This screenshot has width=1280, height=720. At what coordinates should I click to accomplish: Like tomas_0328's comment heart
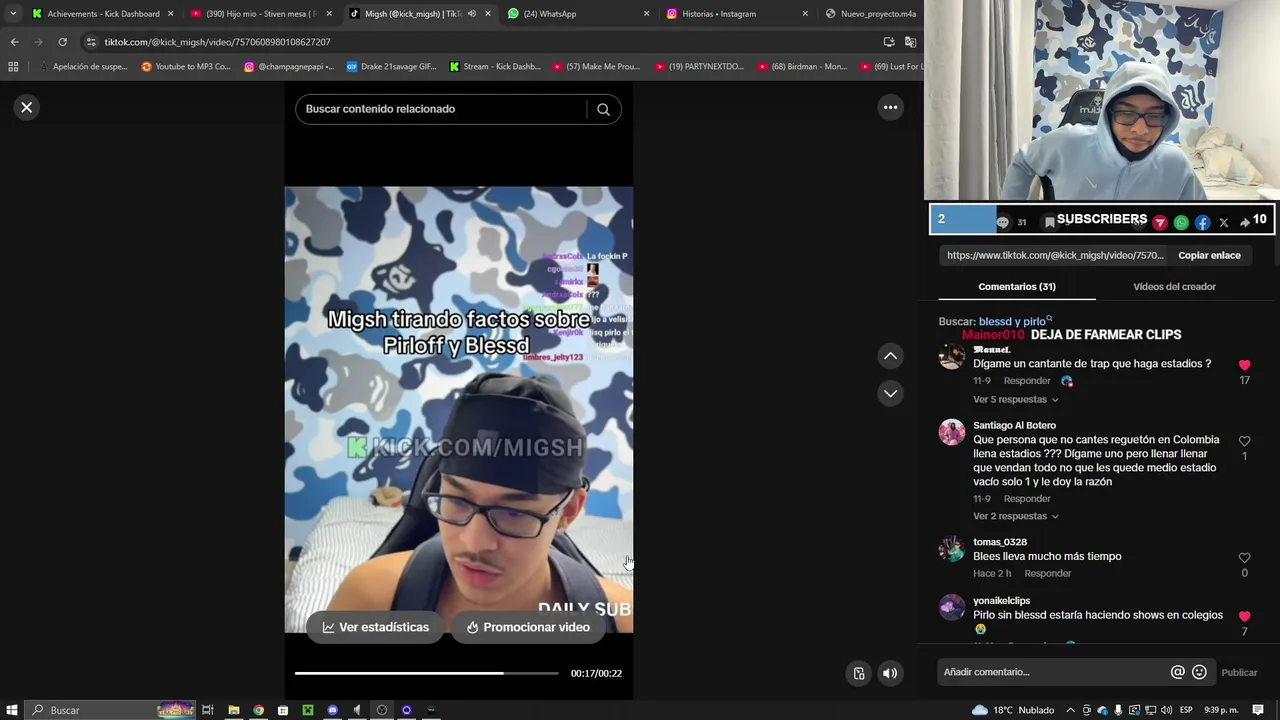click(x=1244, y=558)
